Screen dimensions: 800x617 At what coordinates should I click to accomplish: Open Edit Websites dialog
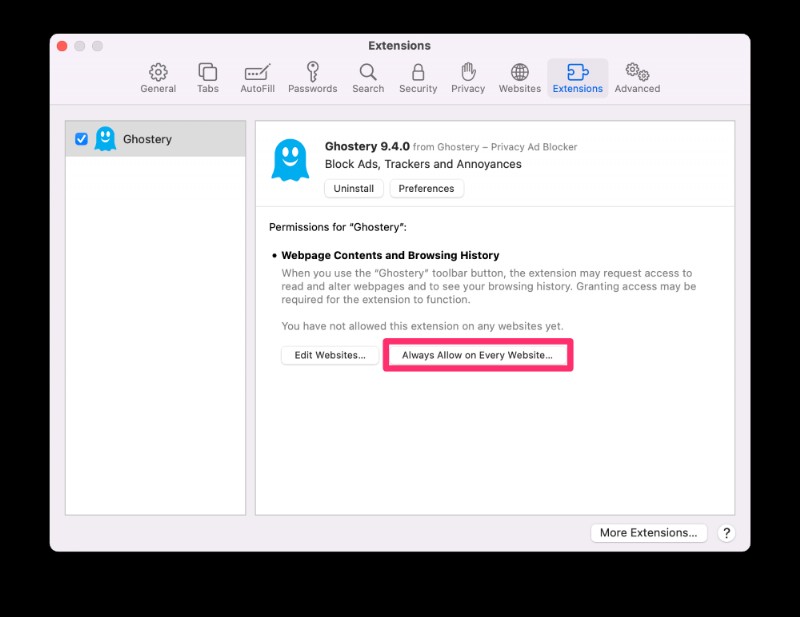[x=329, y=355]
